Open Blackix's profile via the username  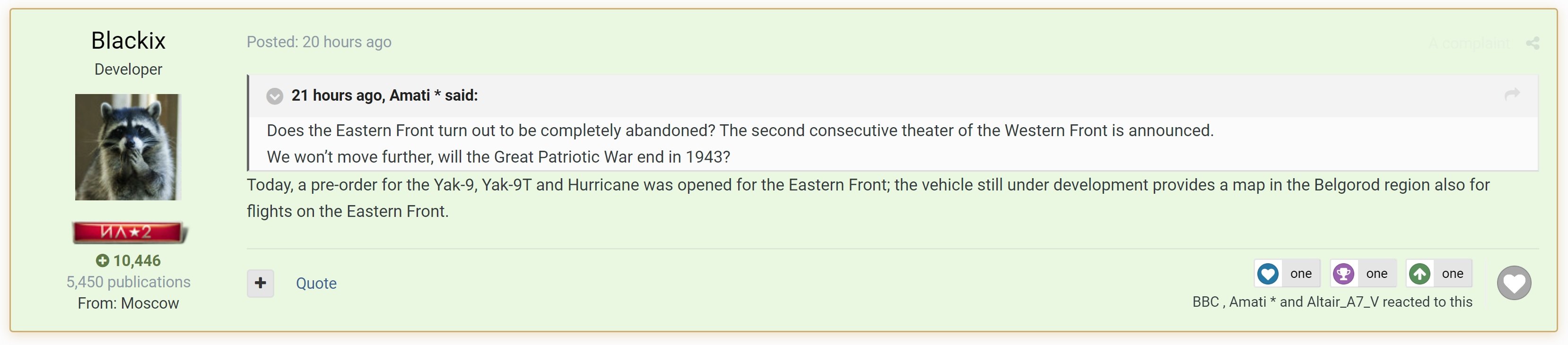pos(129,41)
